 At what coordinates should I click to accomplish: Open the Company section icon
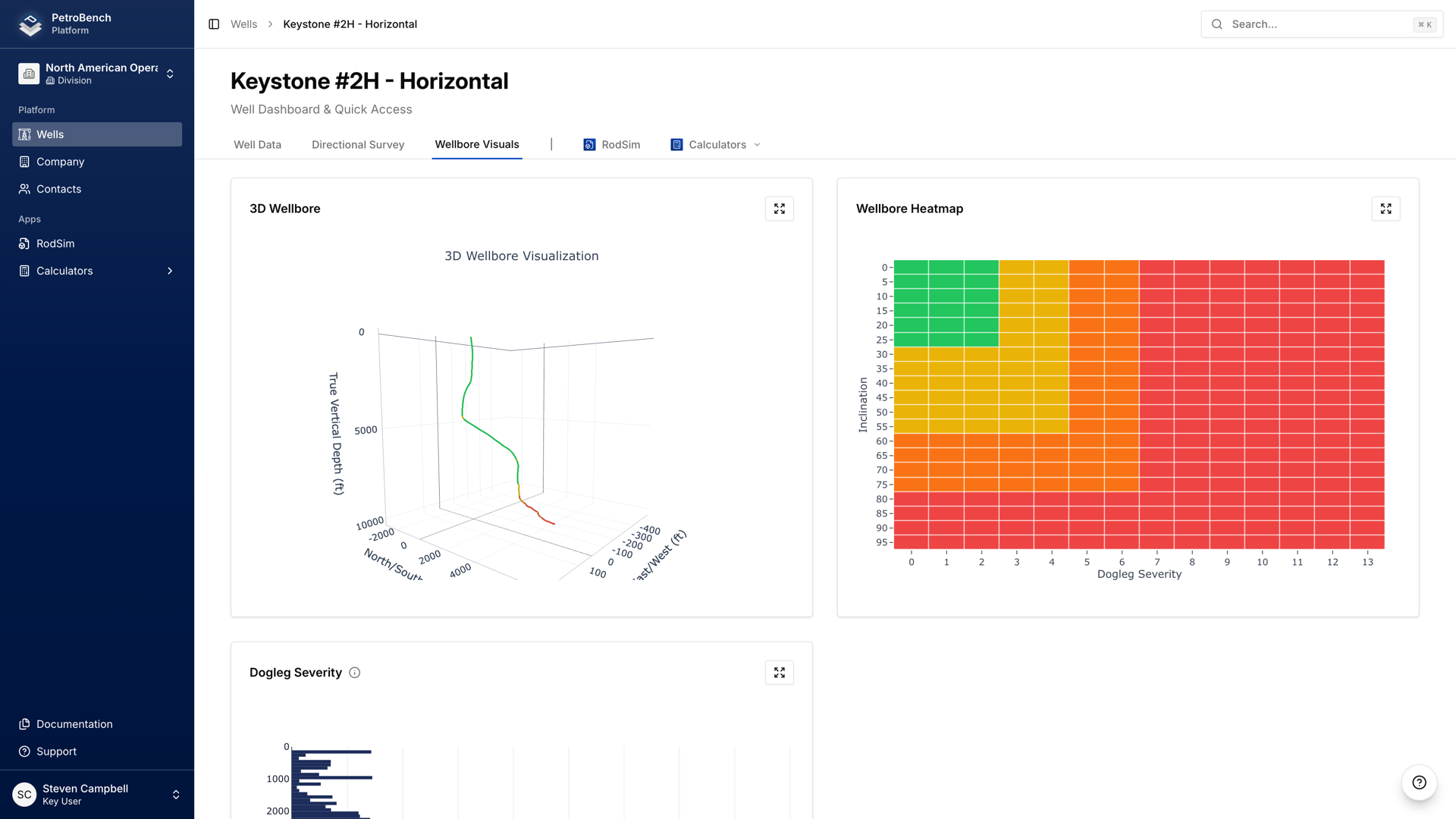coord(25,162)
